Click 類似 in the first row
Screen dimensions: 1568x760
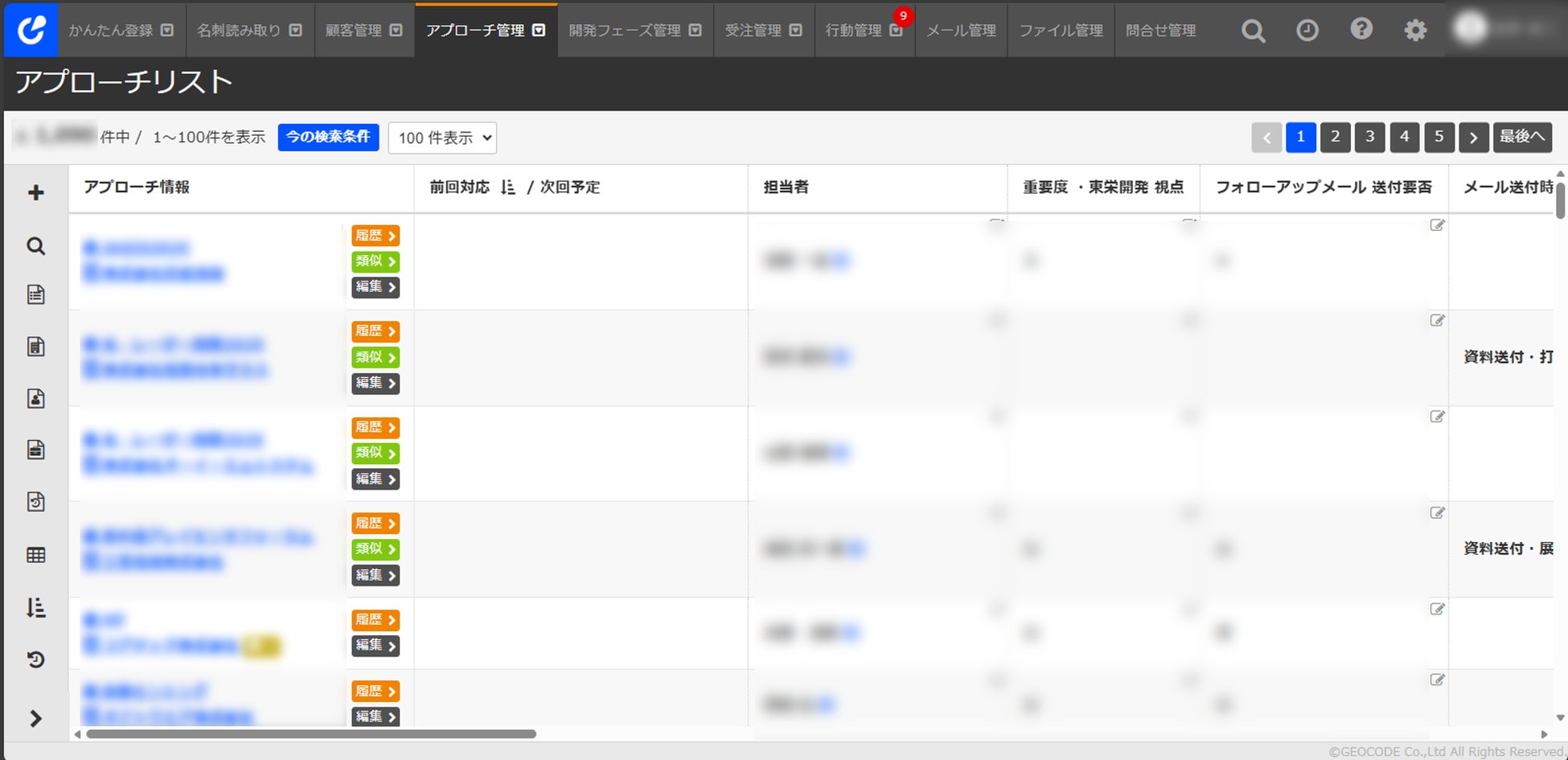point(376,261)
